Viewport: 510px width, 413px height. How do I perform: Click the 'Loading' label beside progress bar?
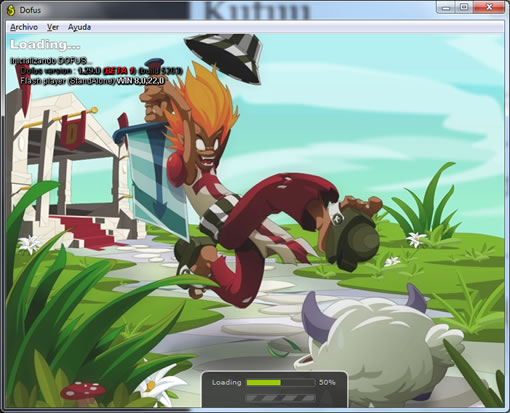tap(227, 382)
